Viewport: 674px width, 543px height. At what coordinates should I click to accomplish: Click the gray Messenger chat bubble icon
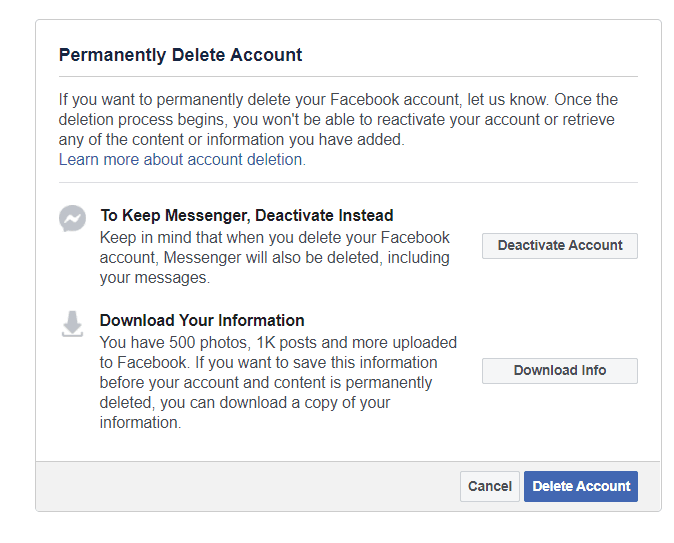click(72, 218)
